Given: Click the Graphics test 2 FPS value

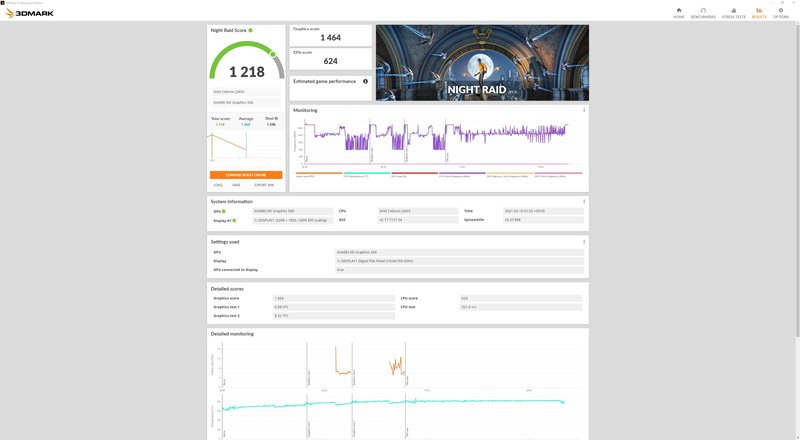Looking at the screenshot, I should 334,316.
